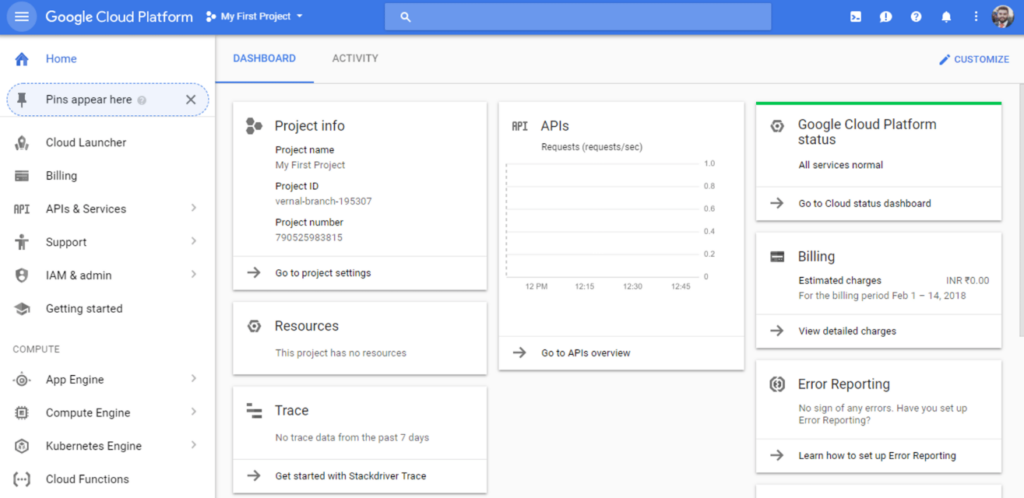1024x498 pixels.
Task: Click the Trace card icon
Action: point(253,411)
